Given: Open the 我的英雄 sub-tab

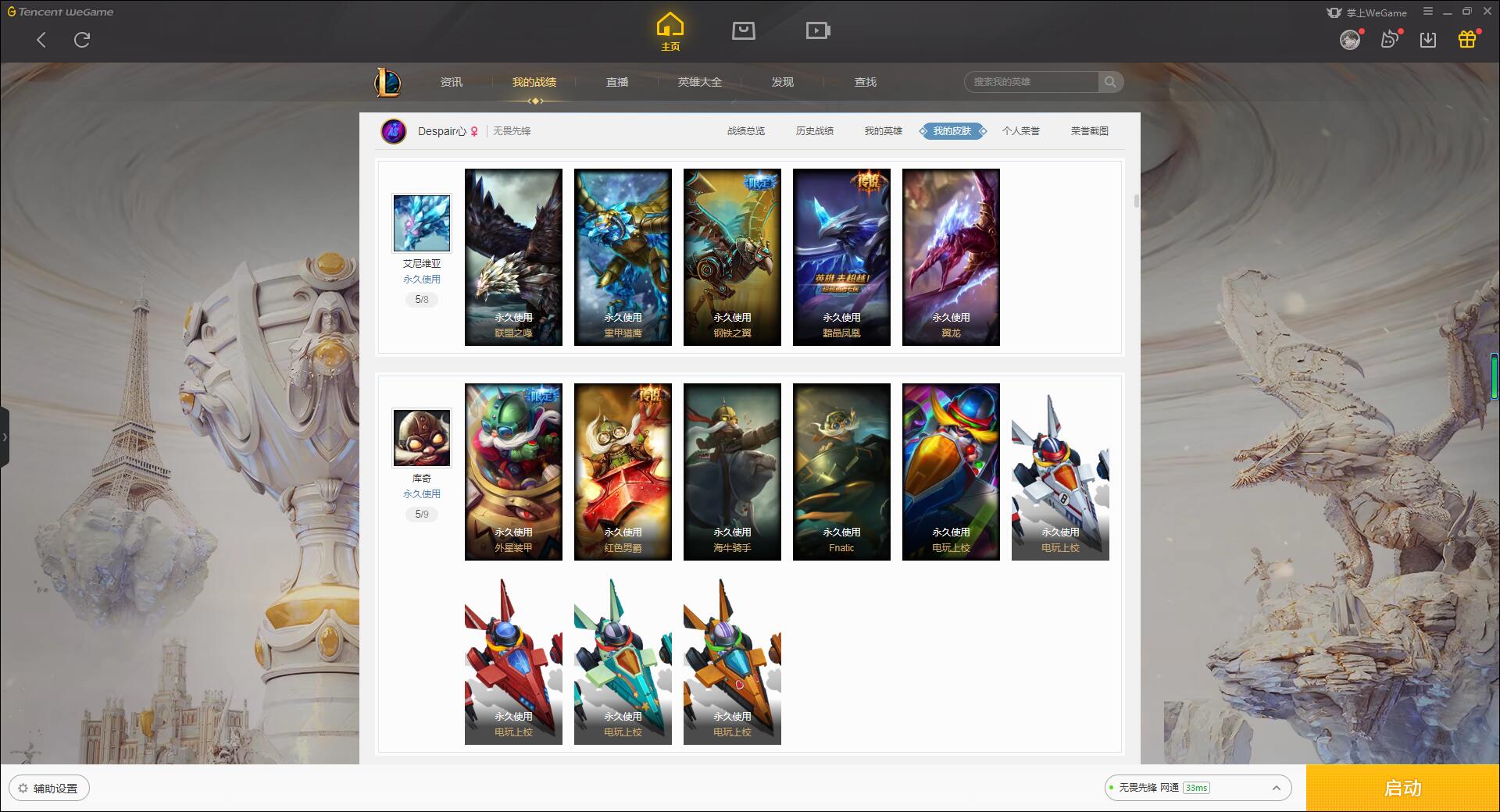Looking at the screenshot, I should (884, 131).
